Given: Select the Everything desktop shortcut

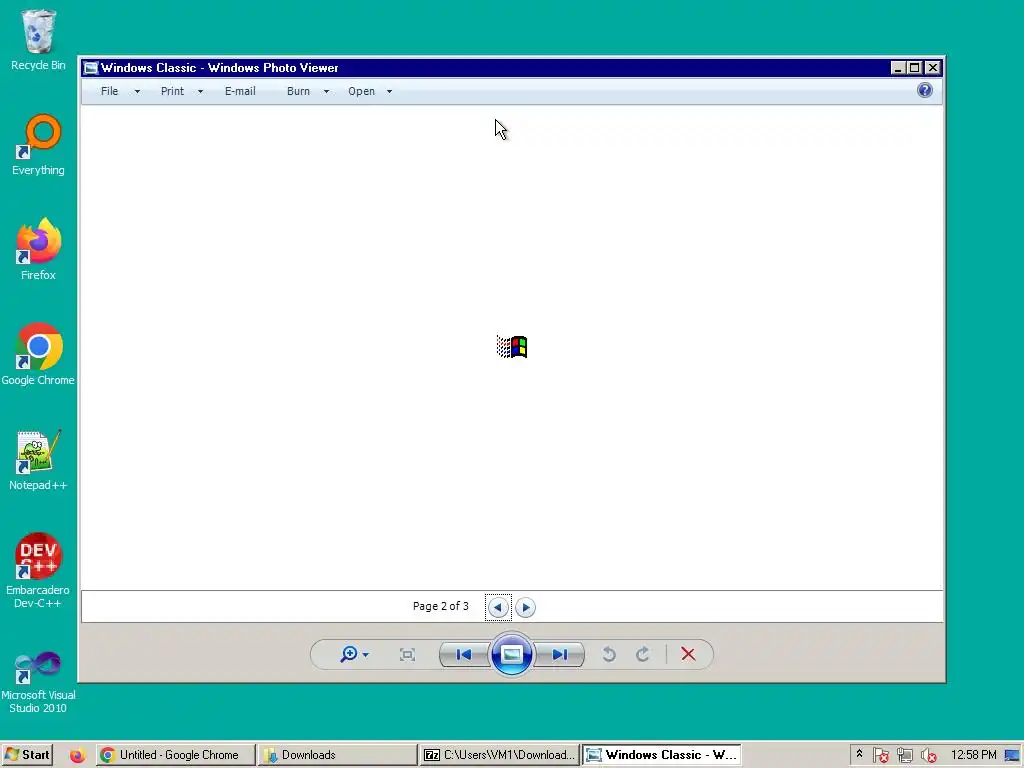Looking at the screenshot, I should [x=38, y=145].
